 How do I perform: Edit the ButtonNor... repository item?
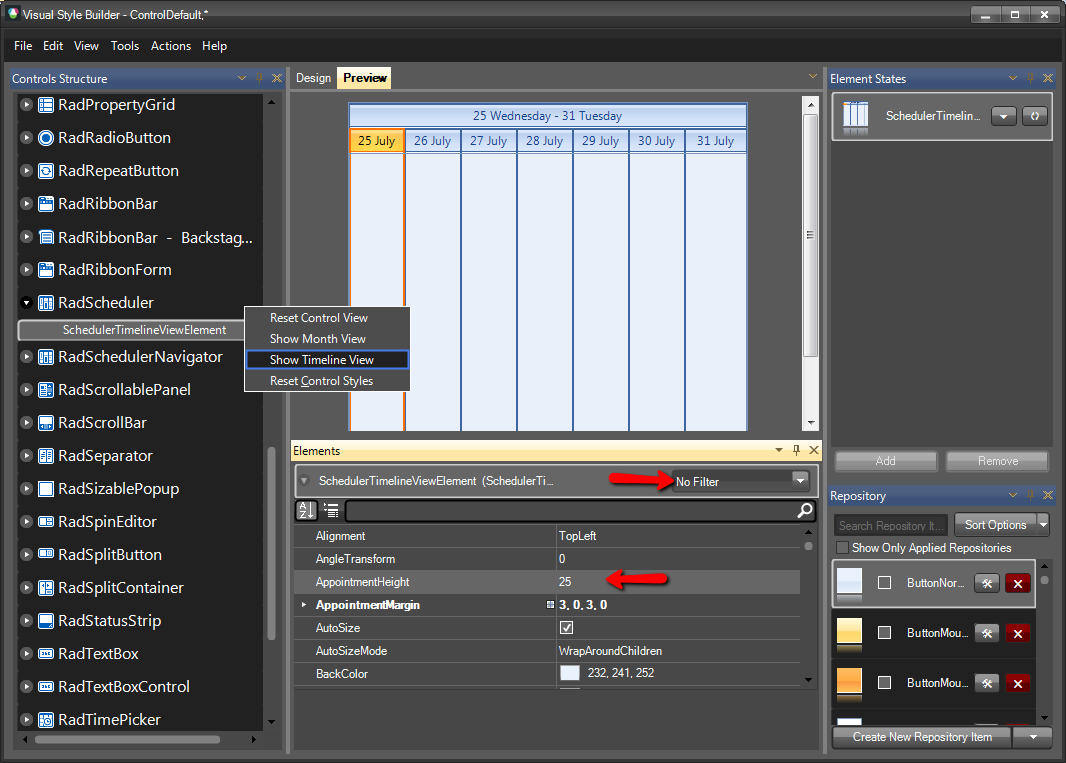click(x=986, y=583)
